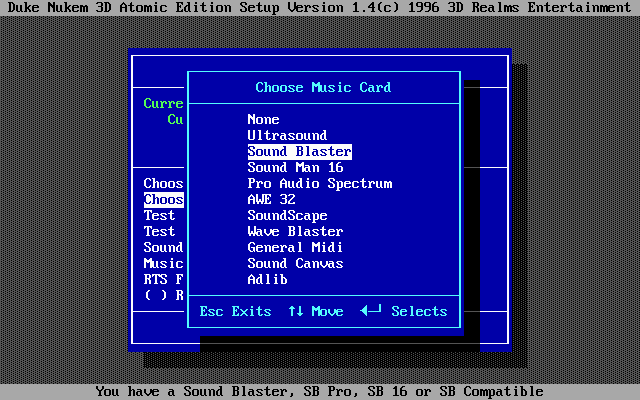Screen dimensions: 640x400
Task: Choose Ultrasound as the music card
Action: [x=287, y=136]
